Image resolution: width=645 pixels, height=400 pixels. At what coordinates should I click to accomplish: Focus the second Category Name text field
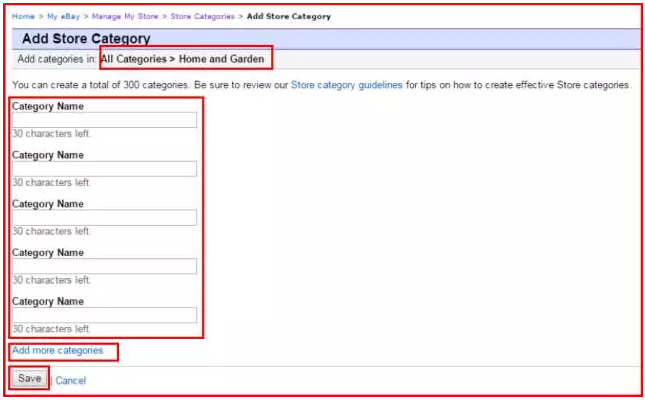tap(104, 169)
